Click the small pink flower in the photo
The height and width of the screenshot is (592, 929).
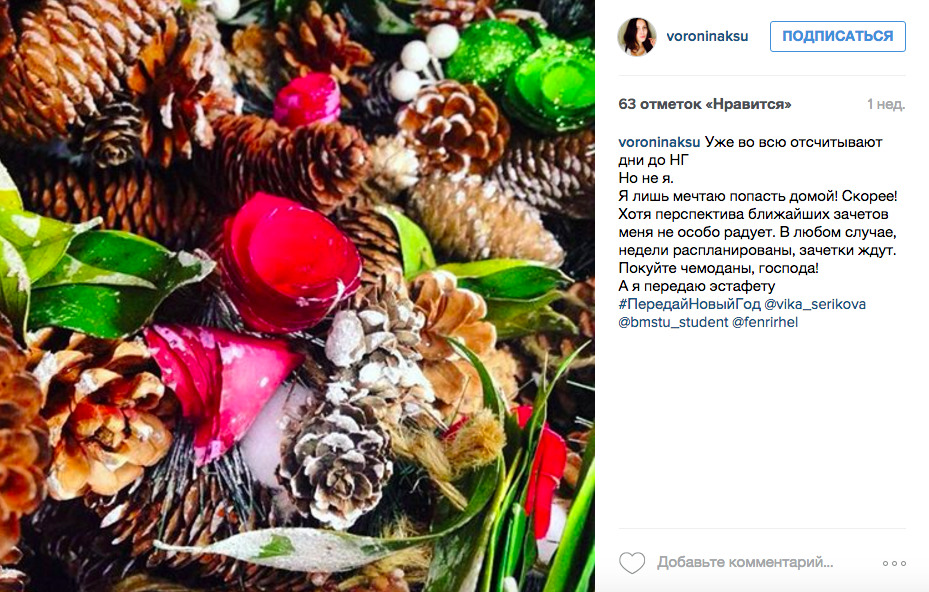[307, 100]
